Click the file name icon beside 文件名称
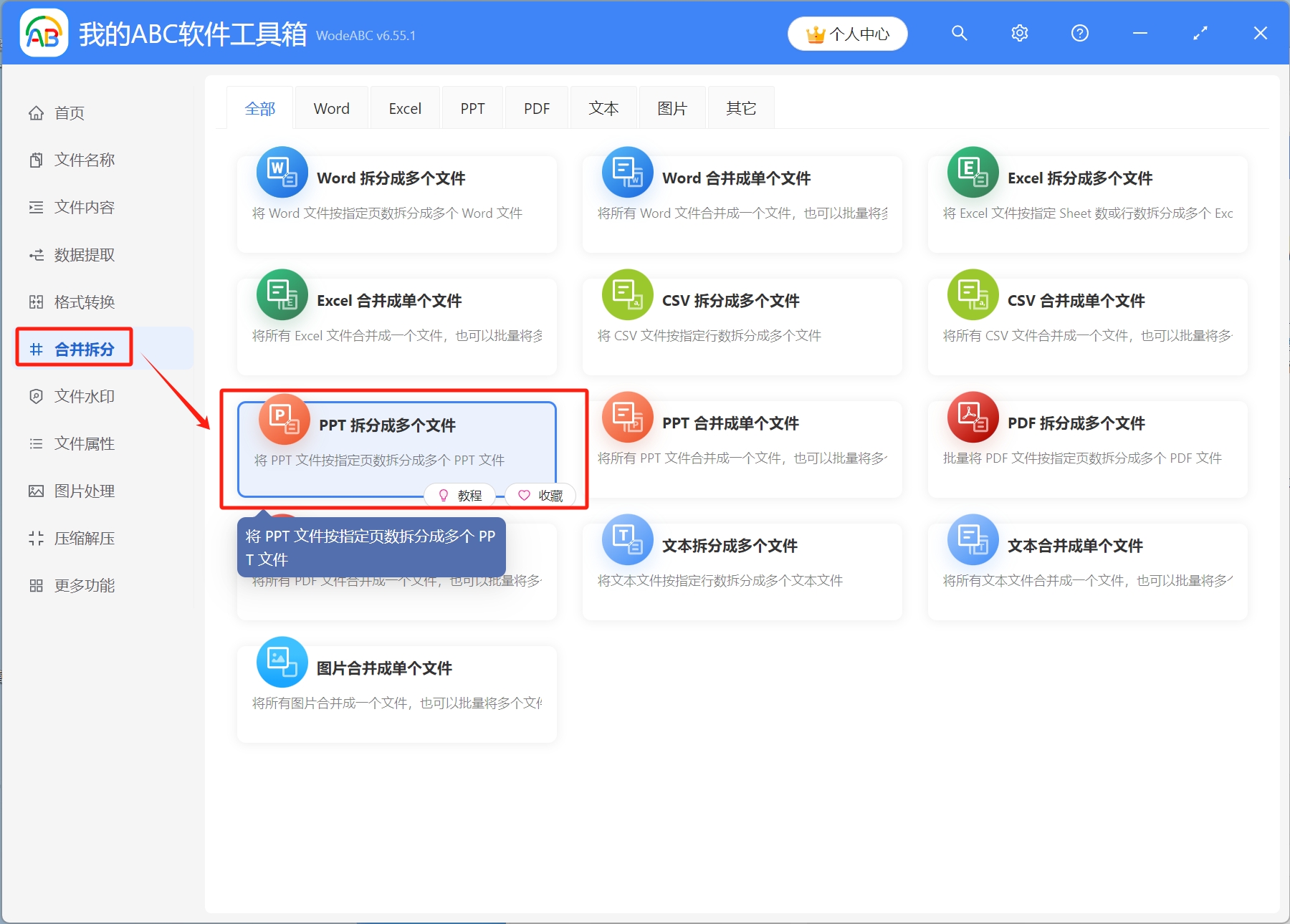The image size is (1290, 924). tap(36, 160)
